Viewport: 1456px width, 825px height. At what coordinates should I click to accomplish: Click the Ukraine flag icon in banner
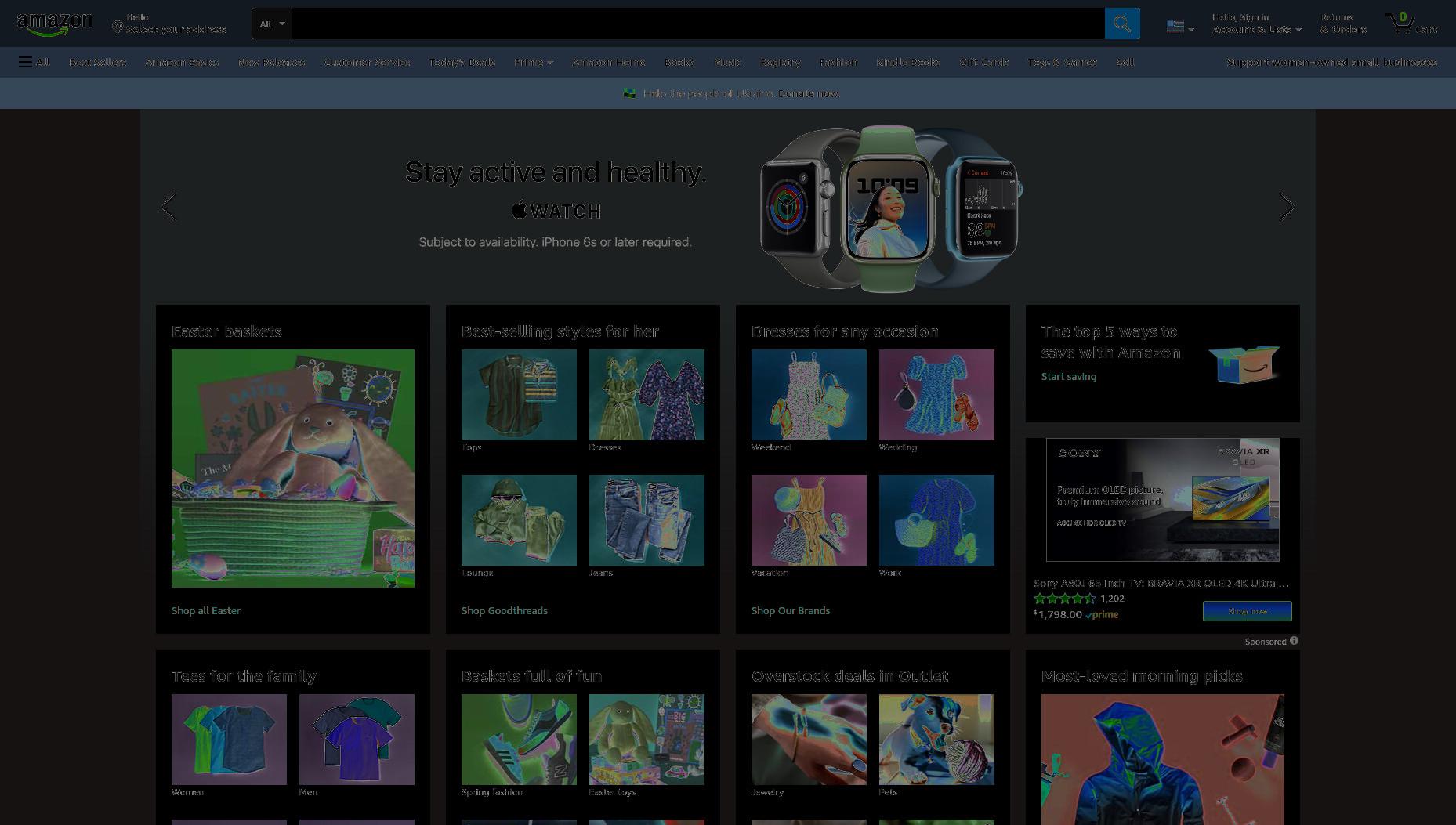(x=628, y=93)
